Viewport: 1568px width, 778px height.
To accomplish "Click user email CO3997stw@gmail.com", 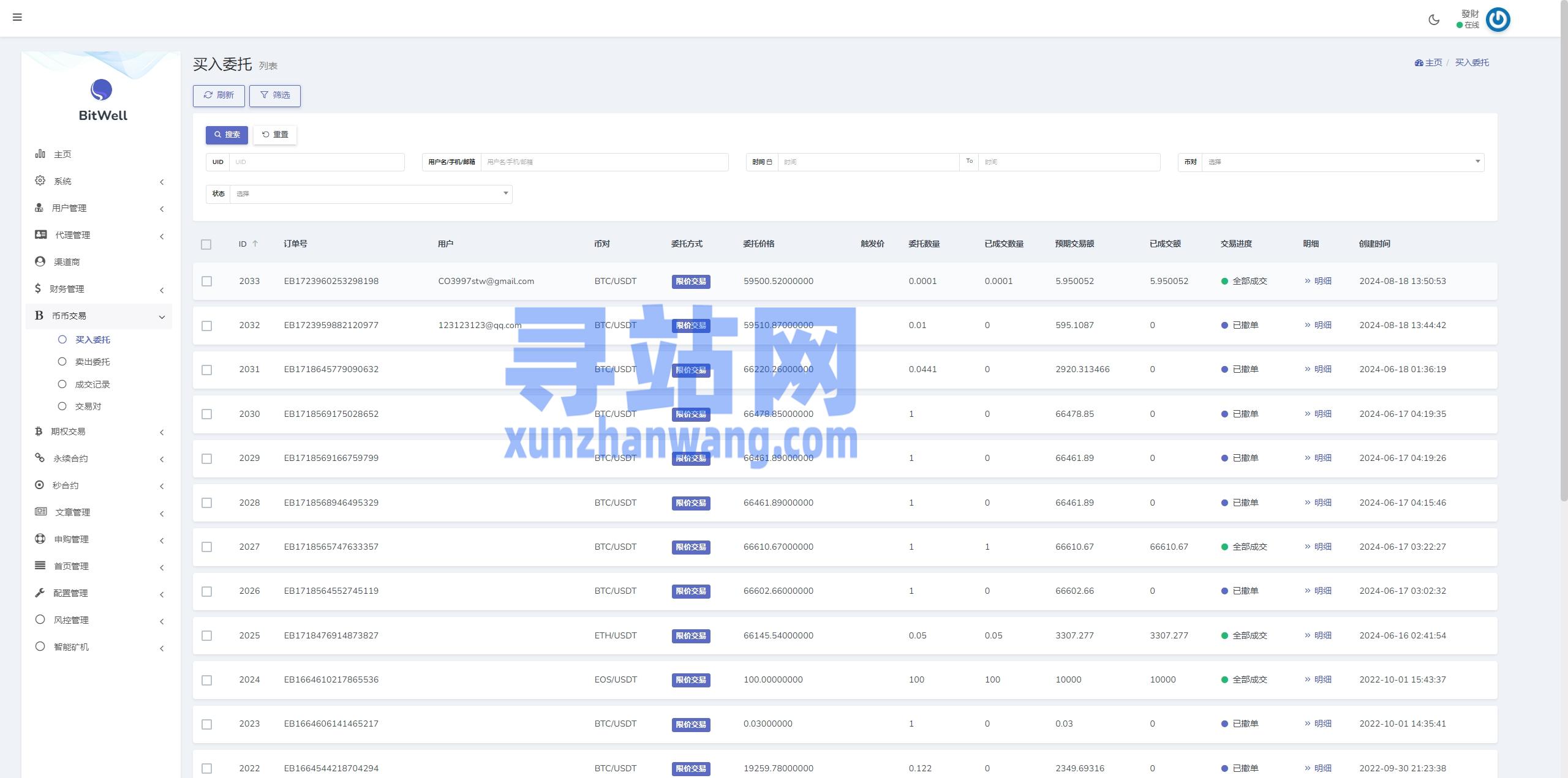I will 486,281.
